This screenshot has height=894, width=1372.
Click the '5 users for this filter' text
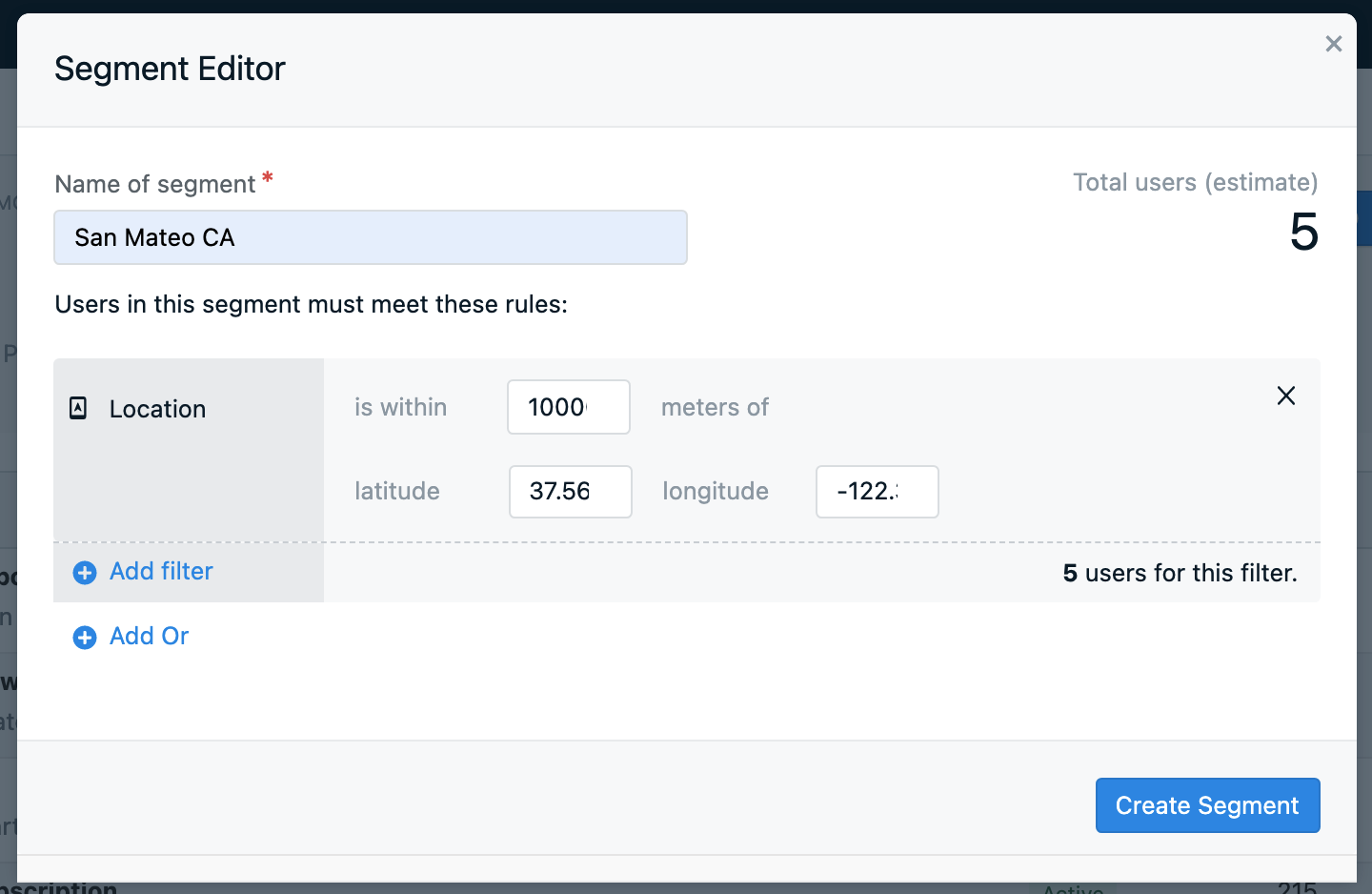coord(1180,573)
